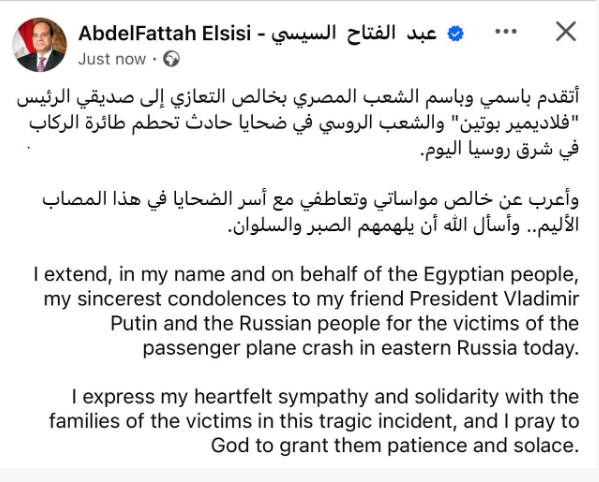Open AbdelFattah Elsisi's profile picture
This screenshot has width=599, height=482.
(40, 45)
